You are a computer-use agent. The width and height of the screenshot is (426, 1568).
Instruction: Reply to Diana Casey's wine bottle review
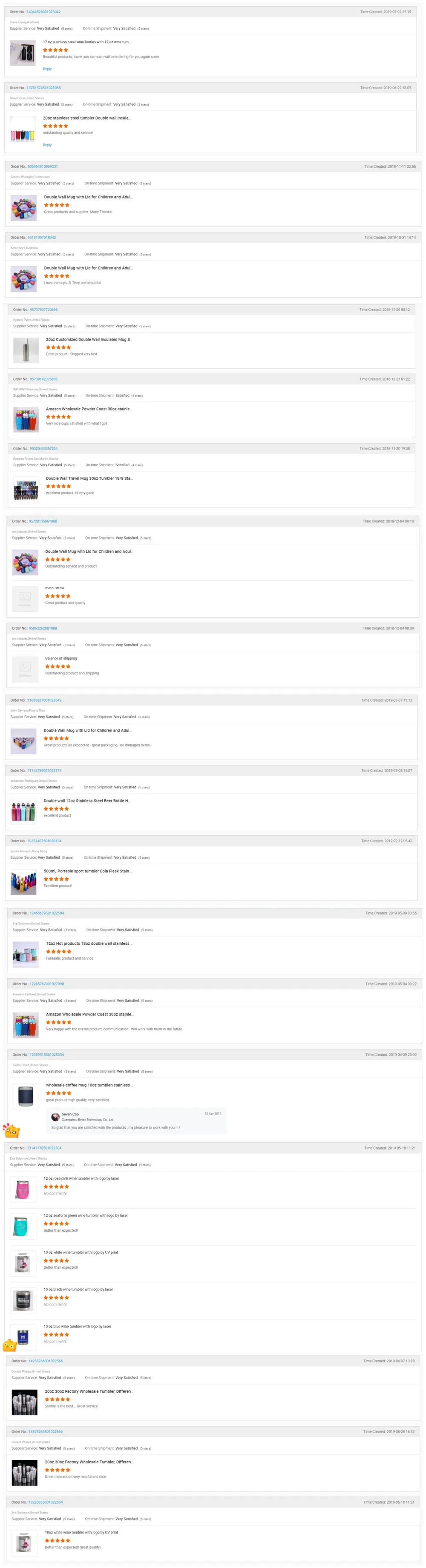pos(47,69)
